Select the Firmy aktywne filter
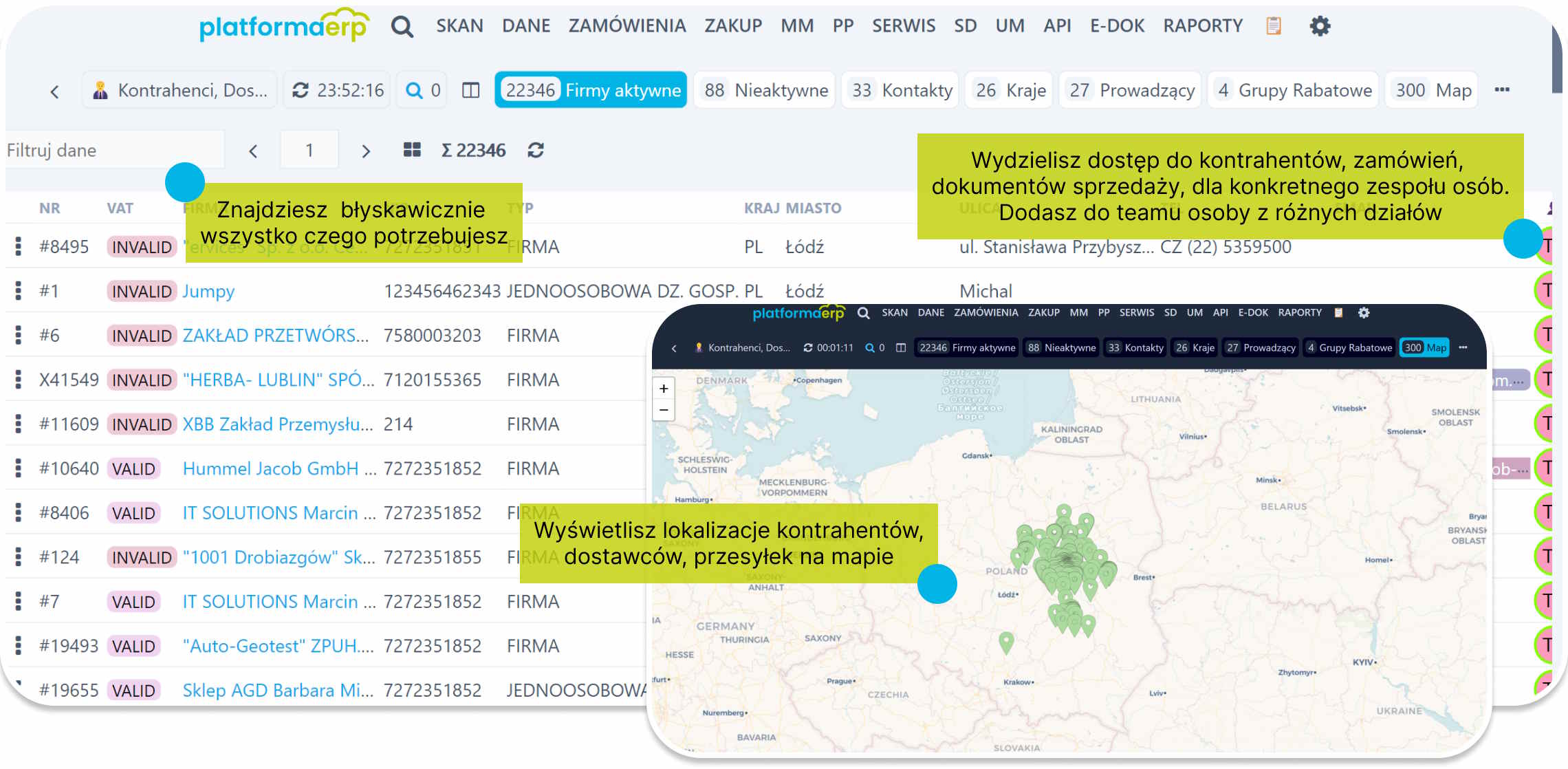 590,89
